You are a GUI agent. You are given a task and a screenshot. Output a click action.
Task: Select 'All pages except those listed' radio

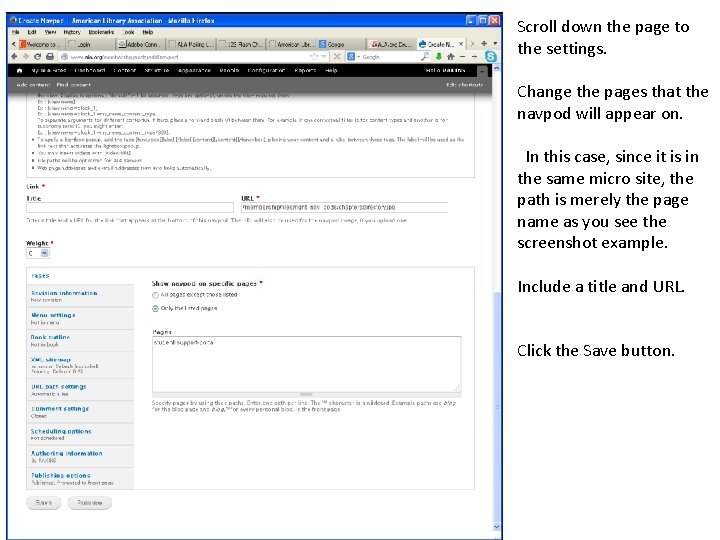155,295
